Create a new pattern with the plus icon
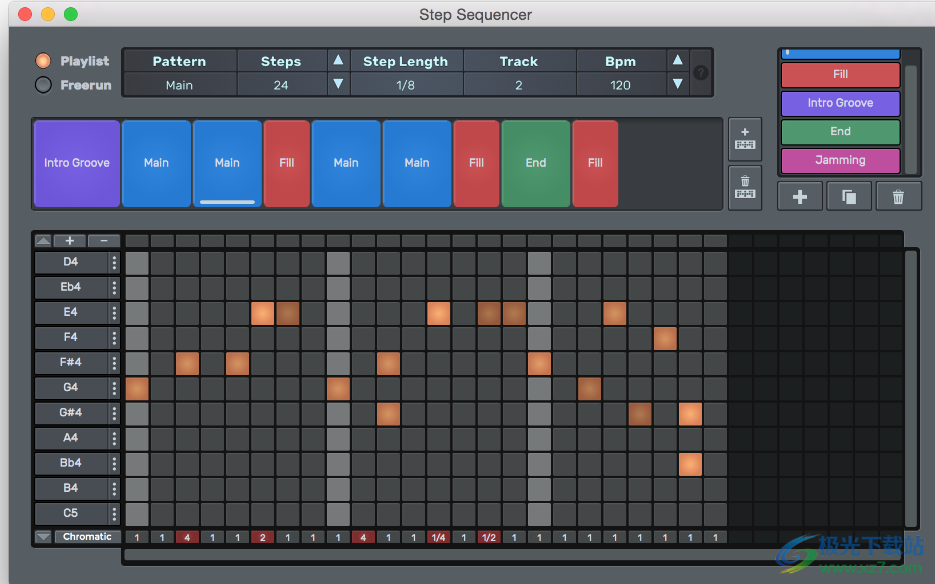935x584 pixels. [x=799, y=196]
